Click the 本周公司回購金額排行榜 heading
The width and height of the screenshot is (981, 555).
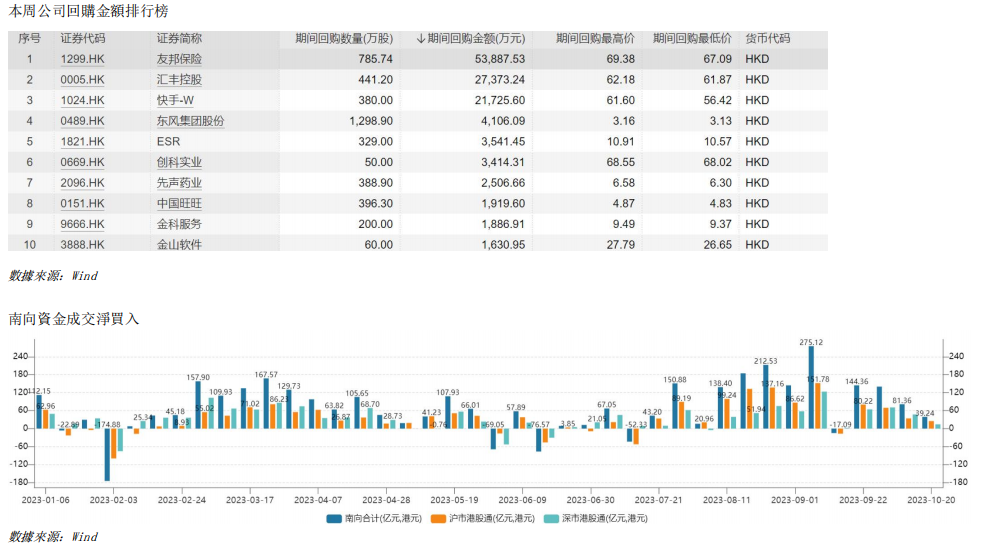88,11
